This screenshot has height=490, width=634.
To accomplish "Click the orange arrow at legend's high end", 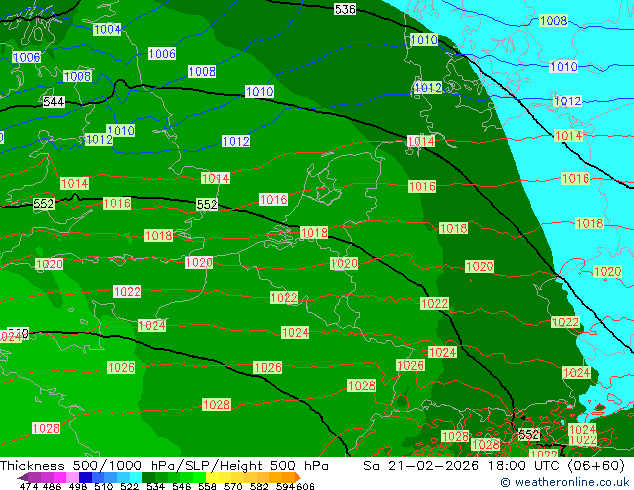I will 298,477.
